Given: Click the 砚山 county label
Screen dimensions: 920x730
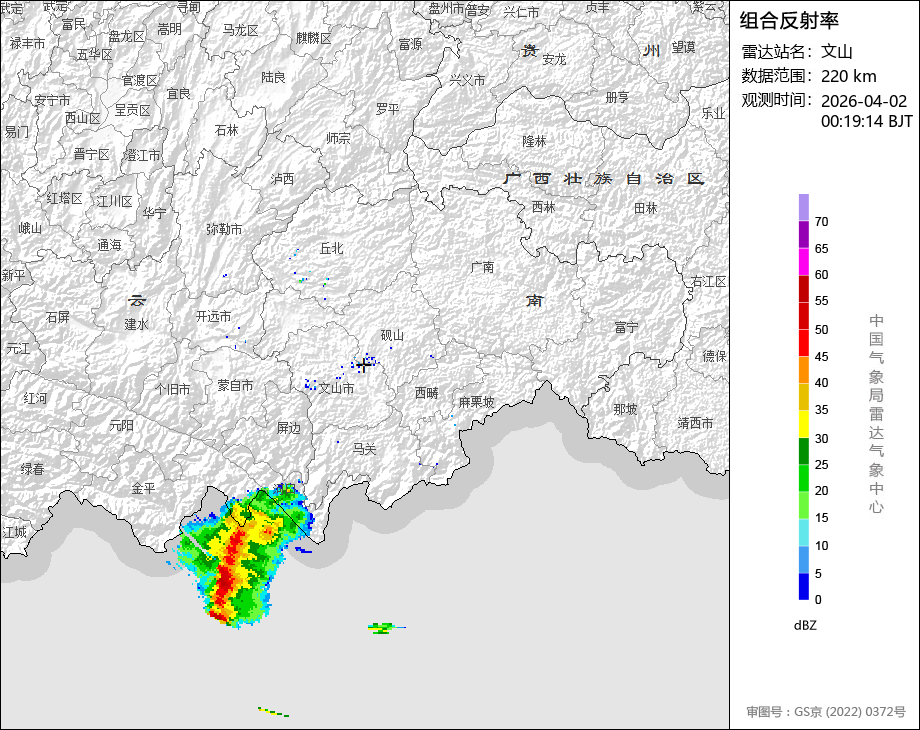Looking at the screenshot, I should click(x=392, y=335).
